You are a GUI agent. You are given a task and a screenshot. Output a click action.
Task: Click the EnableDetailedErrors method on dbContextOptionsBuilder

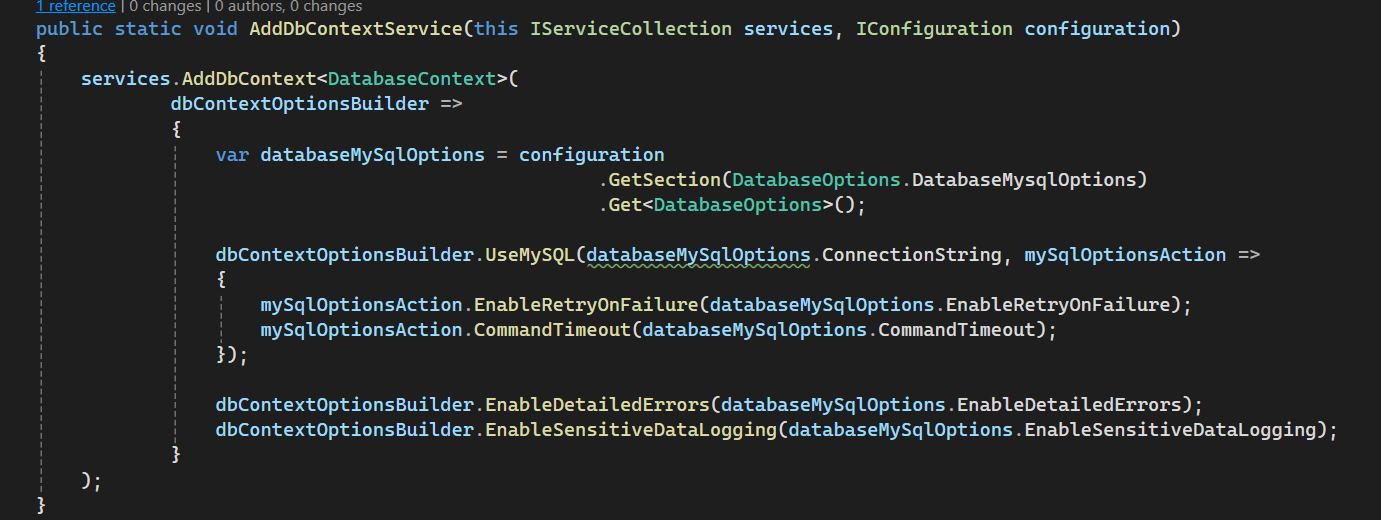tap(597, 405)
